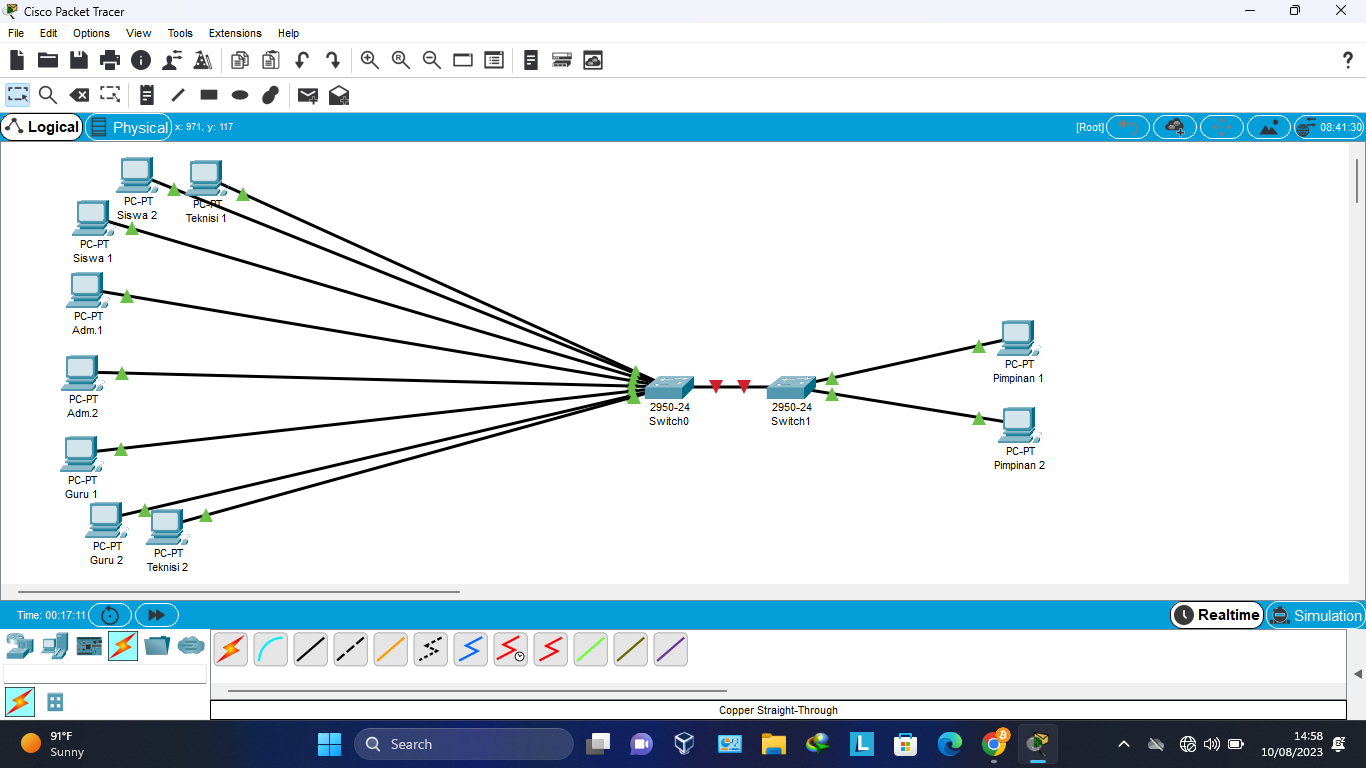Choose the Resize Shape tool
The width and height of the screenshot is (1366, 768).
tap(110, 95)
